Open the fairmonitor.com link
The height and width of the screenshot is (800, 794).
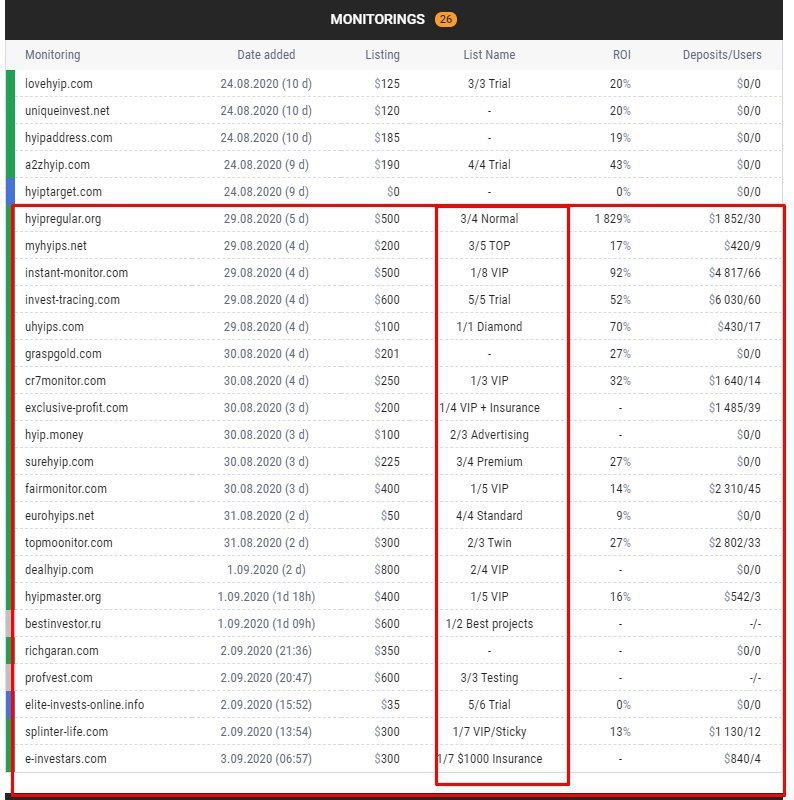[66, 489]
